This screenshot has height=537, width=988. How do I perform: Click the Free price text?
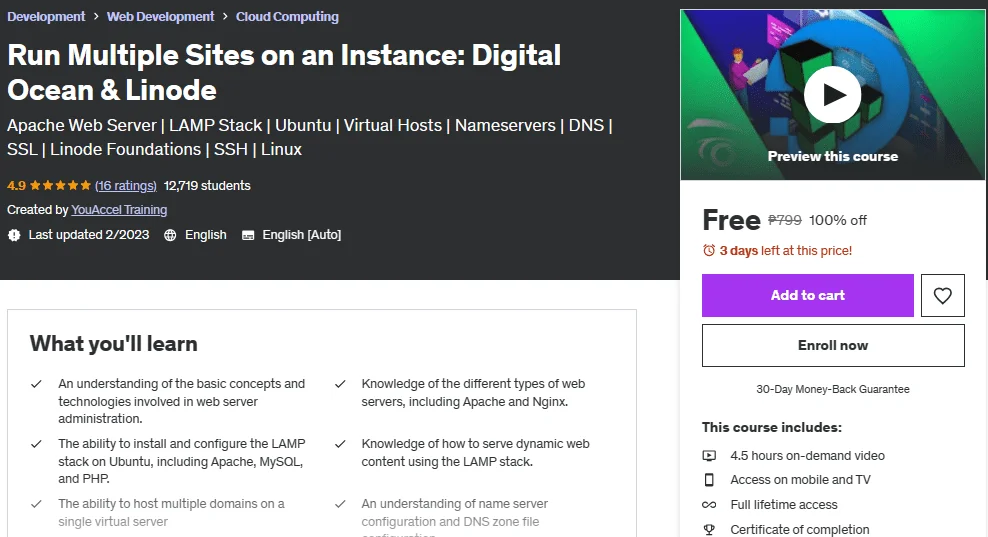point(732,220)
